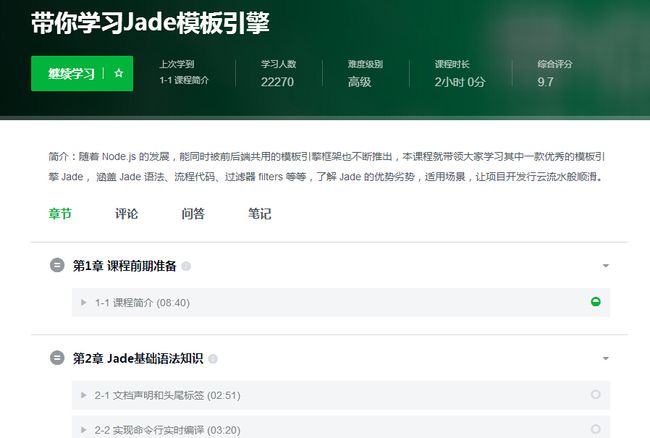
Task: Click the 课程时长 label
Action: coord(452,64)
